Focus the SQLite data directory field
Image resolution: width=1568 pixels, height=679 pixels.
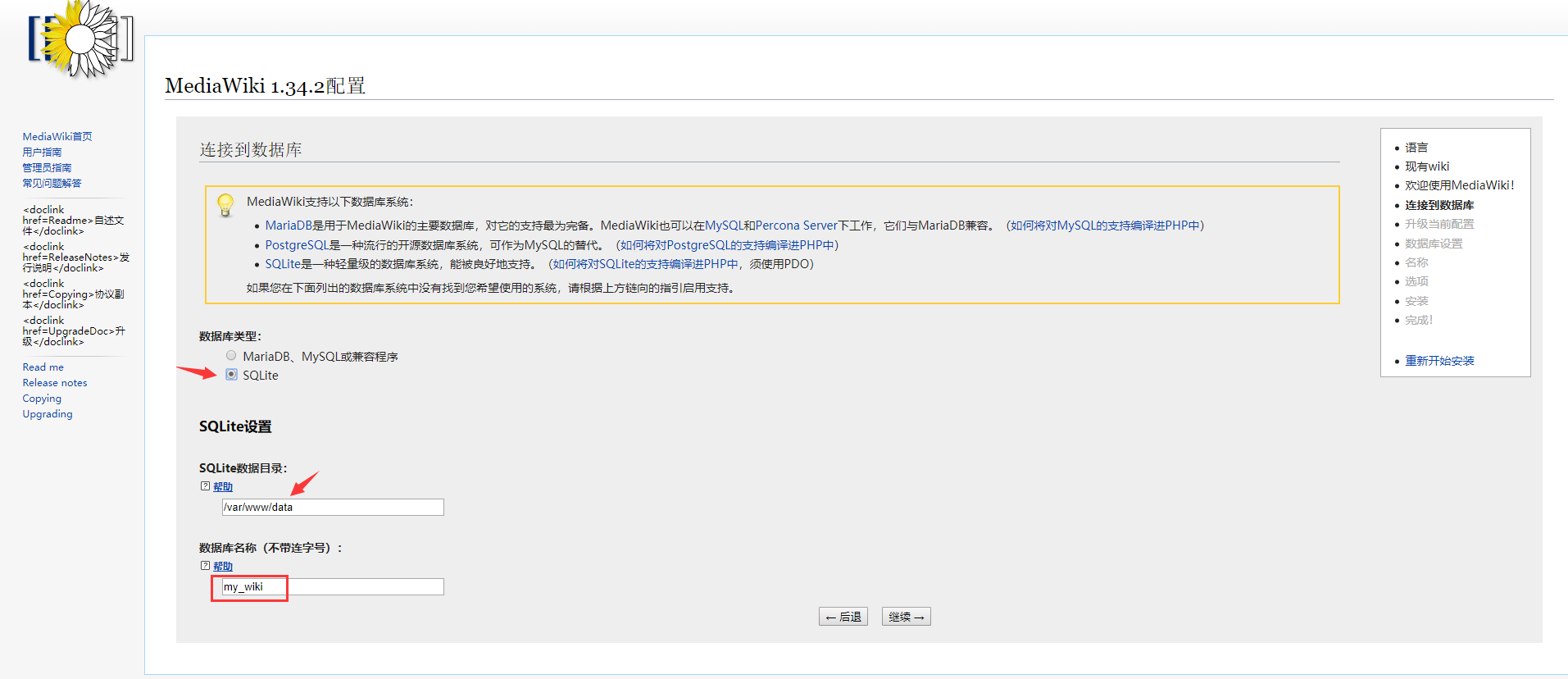[333, 508]
